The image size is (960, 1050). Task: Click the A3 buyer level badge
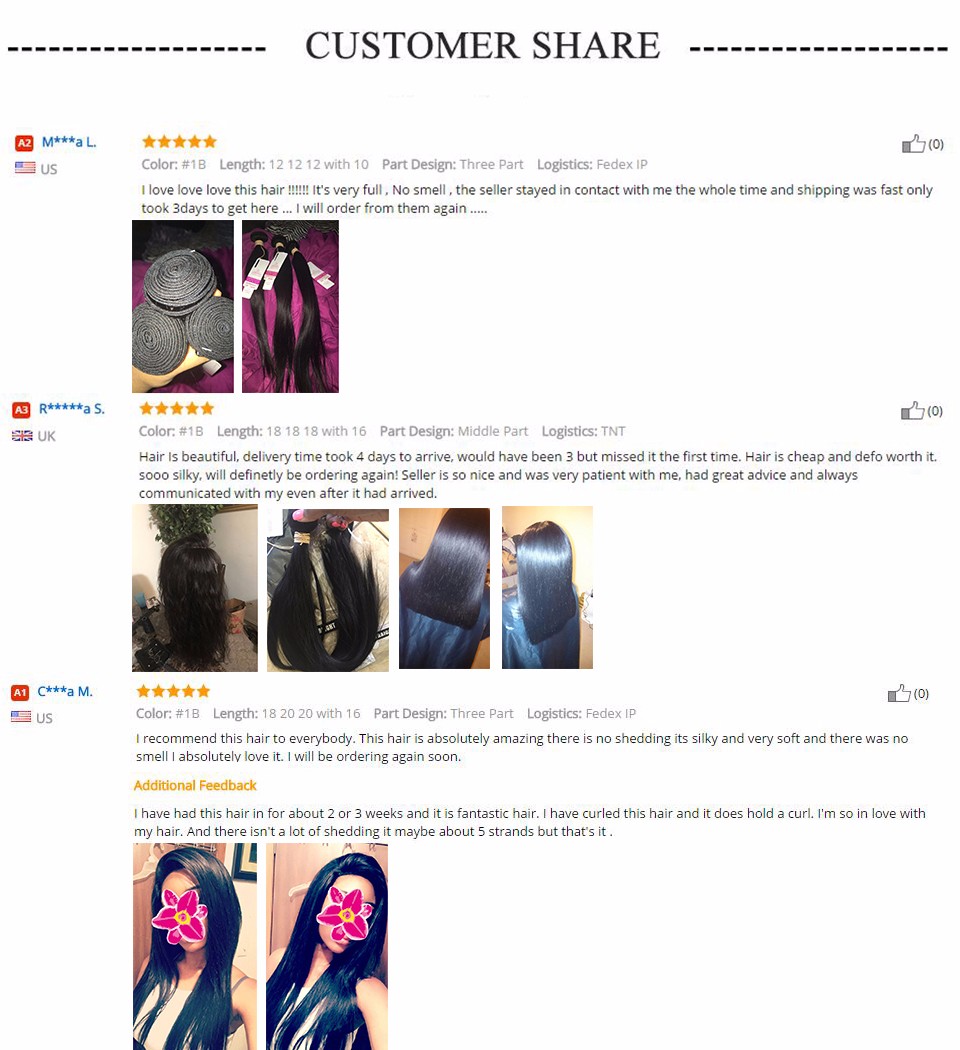click(21, 410)
